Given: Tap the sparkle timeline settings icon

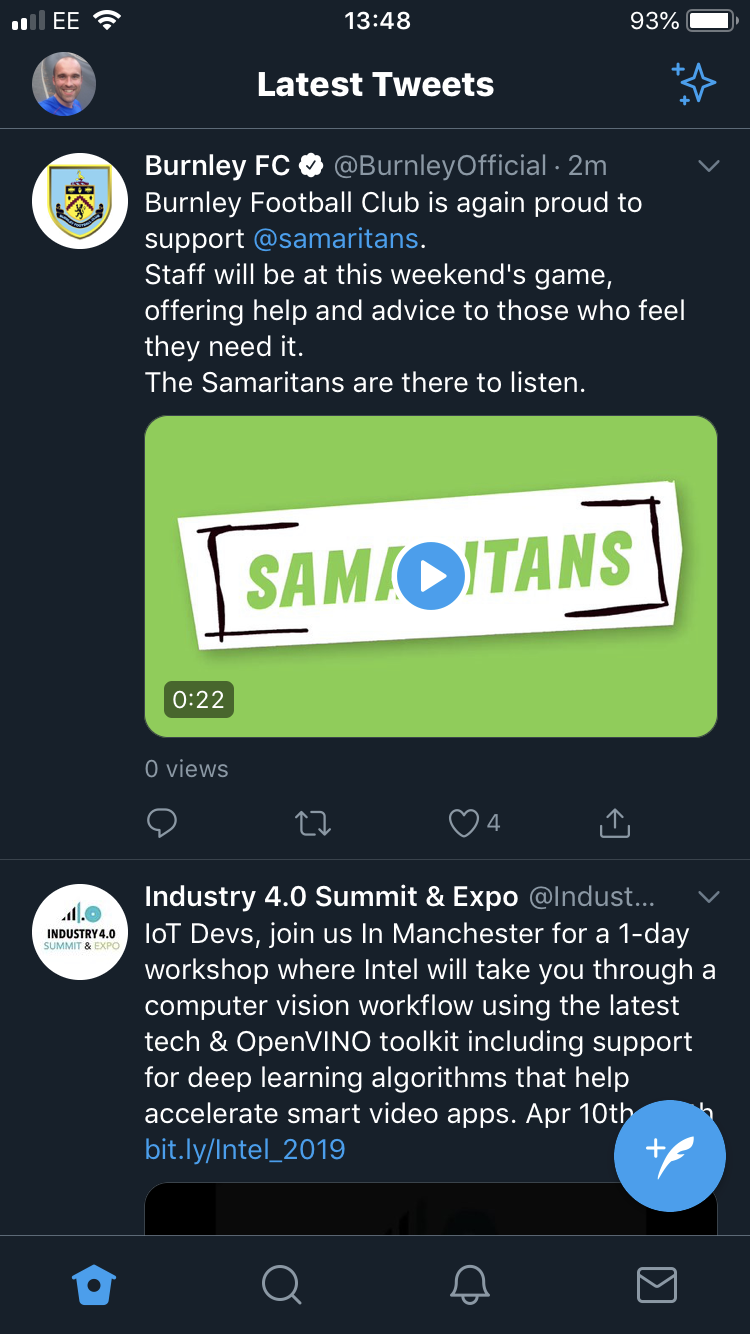Looking at the screenshot, I should point(694,84).
